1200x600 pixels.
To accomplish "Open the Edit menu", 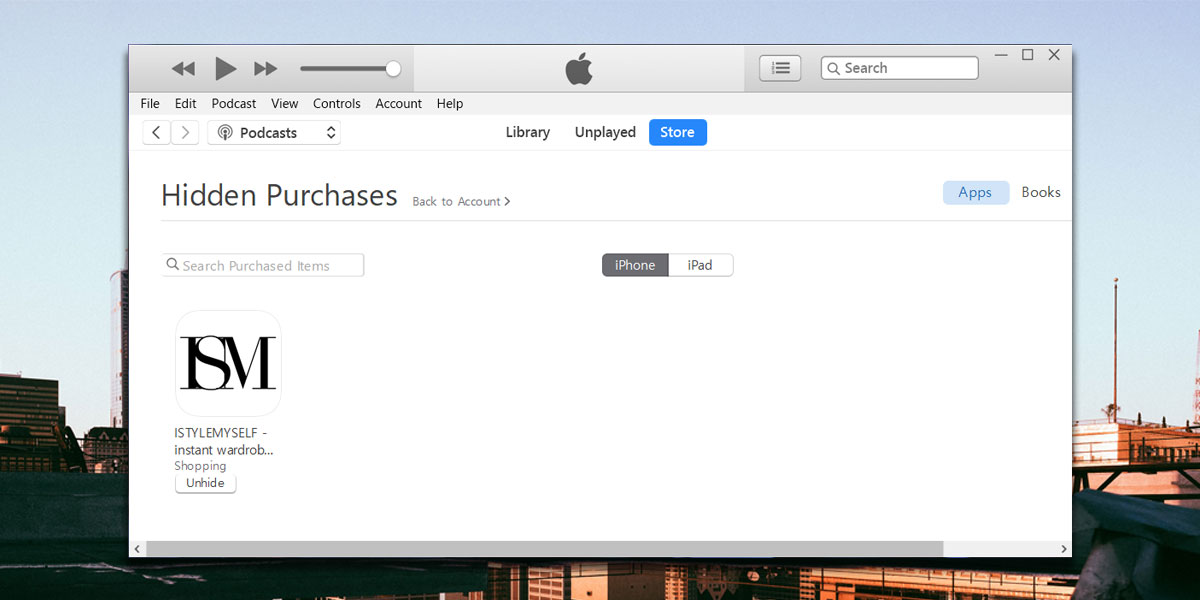I will [185, 103].
